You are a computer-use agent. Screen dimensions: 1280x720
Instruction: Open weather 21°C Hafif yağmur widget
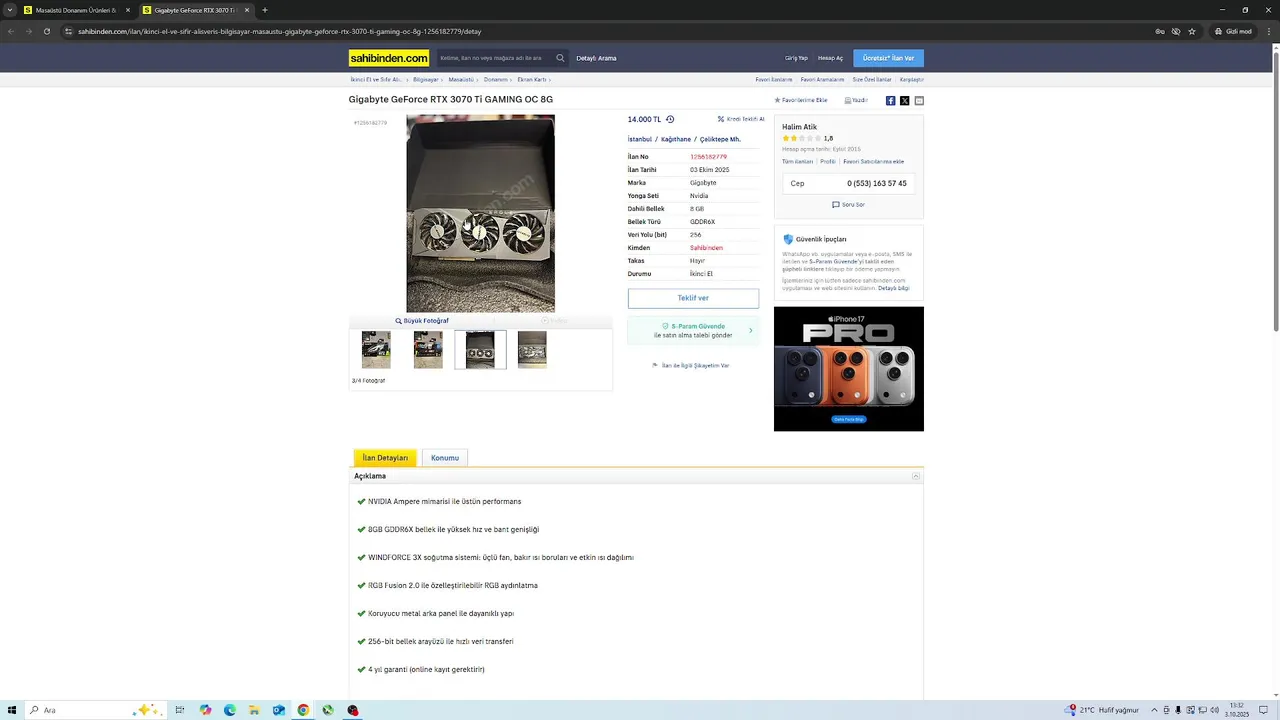1102,710
